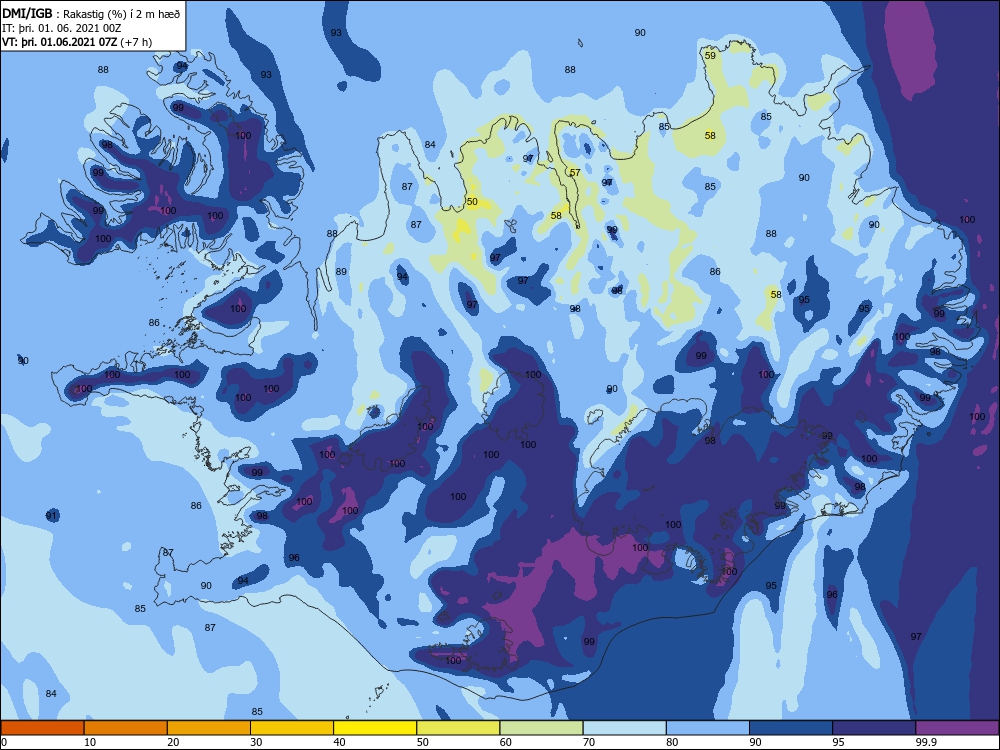Click the '50' humidity value on the map
This screenshot has height=750, width=1000.
click(472, 202)
